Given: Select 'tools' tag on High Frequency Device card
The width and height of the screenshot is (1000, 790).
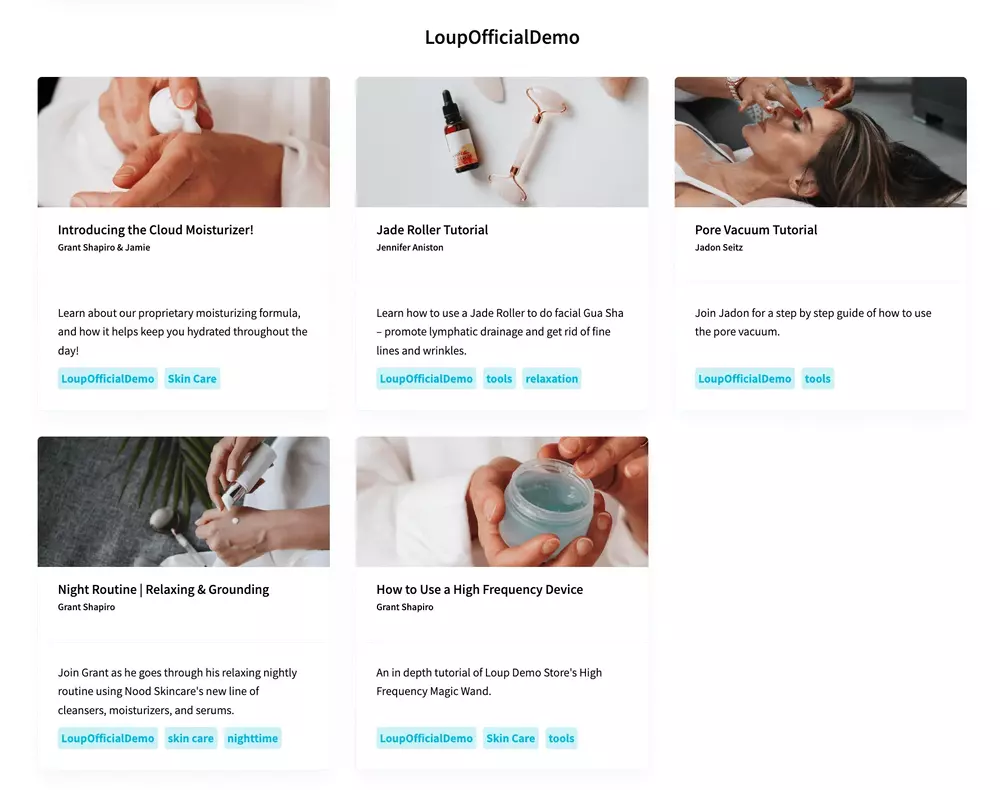Looking at the screenshot, I should click(x=561, y=738).
